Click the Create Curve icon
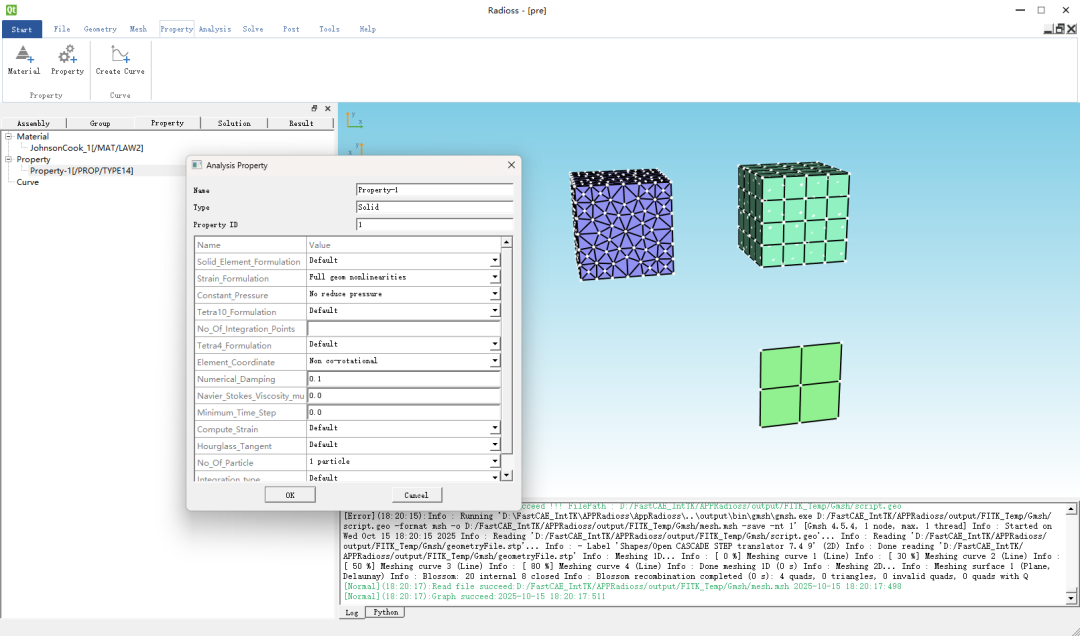 click(120, 54)
